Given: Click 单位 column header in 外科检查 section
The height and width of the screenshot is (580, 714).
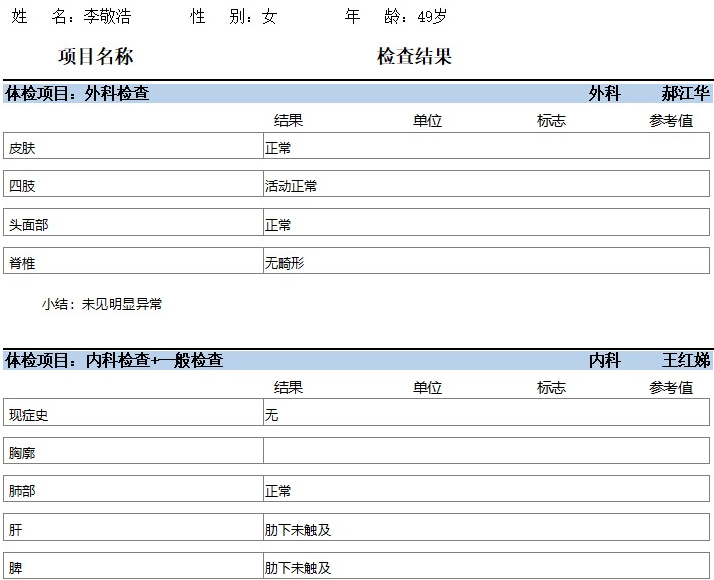Looking at the screenshot, I should coord(427,121).
